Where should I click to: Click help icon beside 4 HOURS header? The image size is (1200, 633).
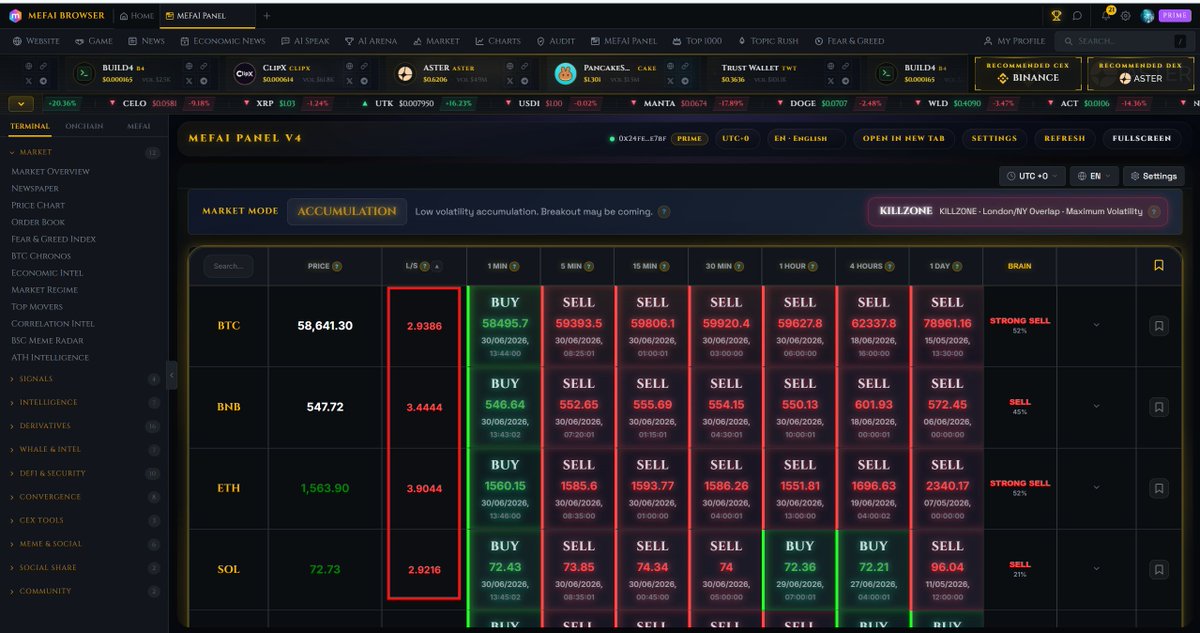click(x=892, y=267)
